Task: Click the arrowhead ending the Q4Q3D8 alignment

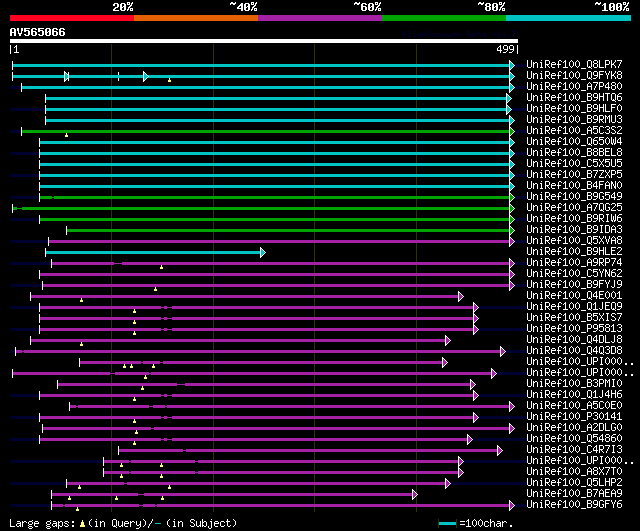Action: tap(503, 351)
